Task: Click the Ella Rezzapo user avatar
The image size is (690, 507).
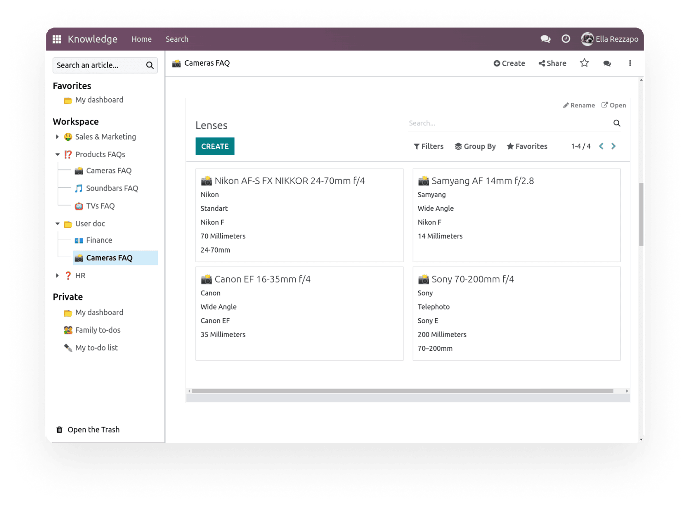Action: (x=587, y=39)
